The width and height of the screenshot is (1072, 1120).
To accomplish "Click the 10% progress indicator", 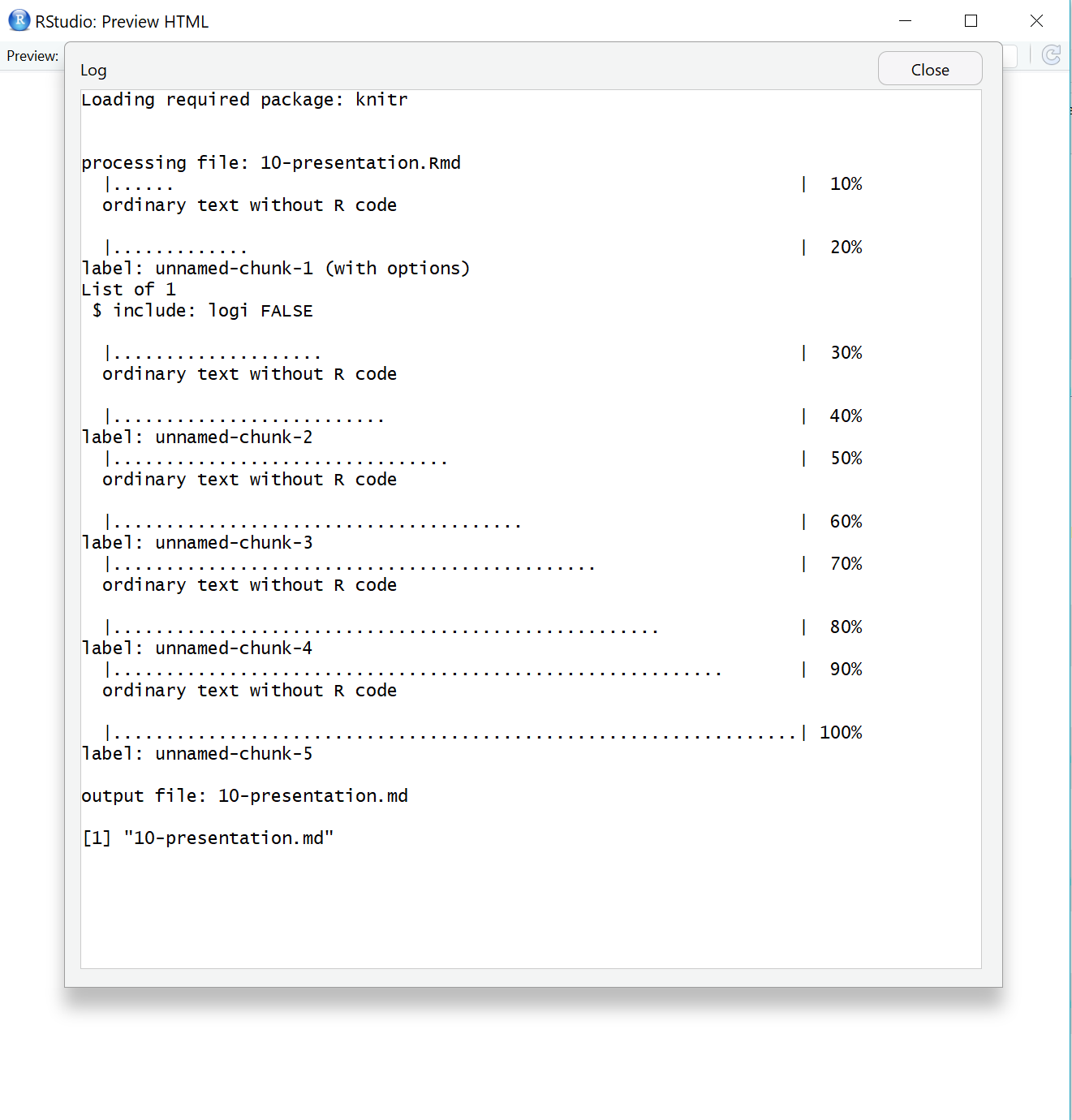I will point(846,183).
